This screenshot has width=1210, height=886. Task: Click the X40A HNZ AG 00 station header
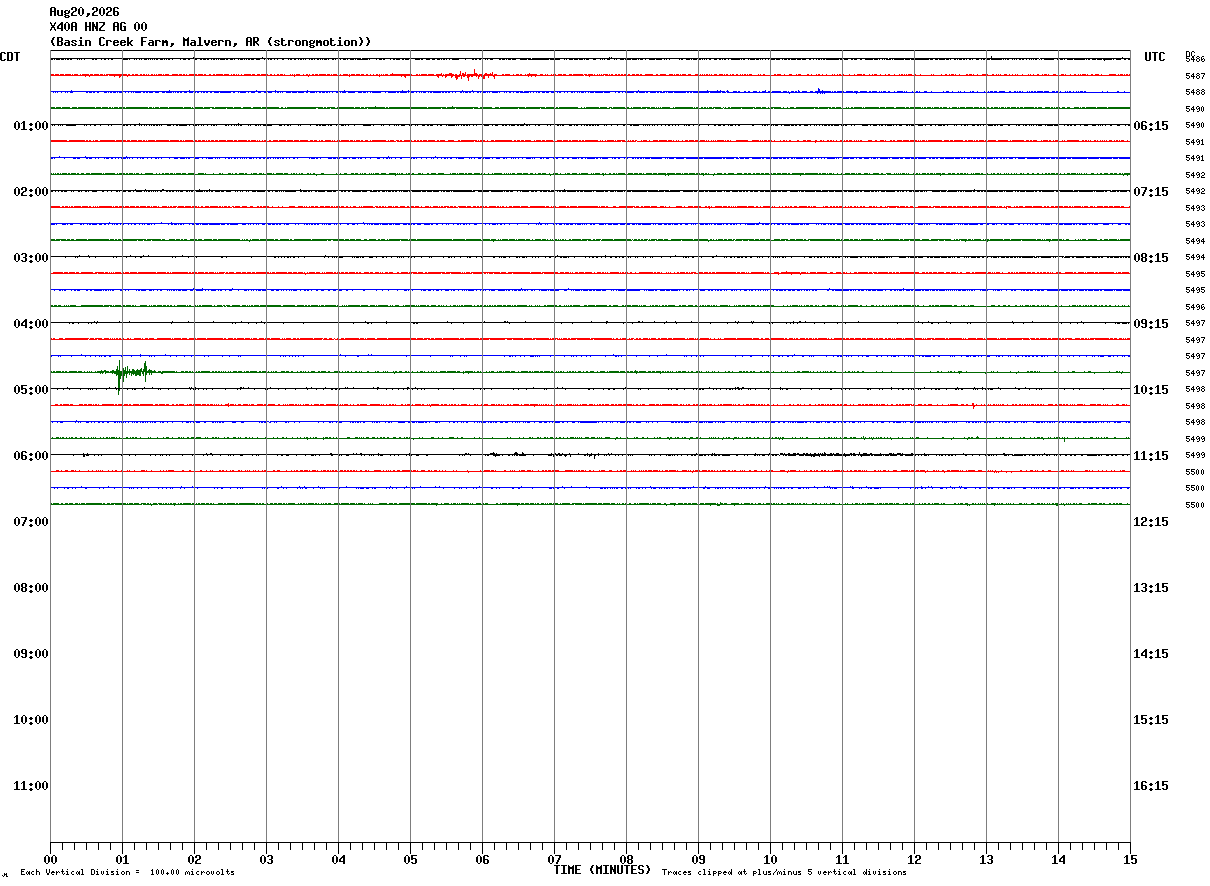[x=99, y=27]
